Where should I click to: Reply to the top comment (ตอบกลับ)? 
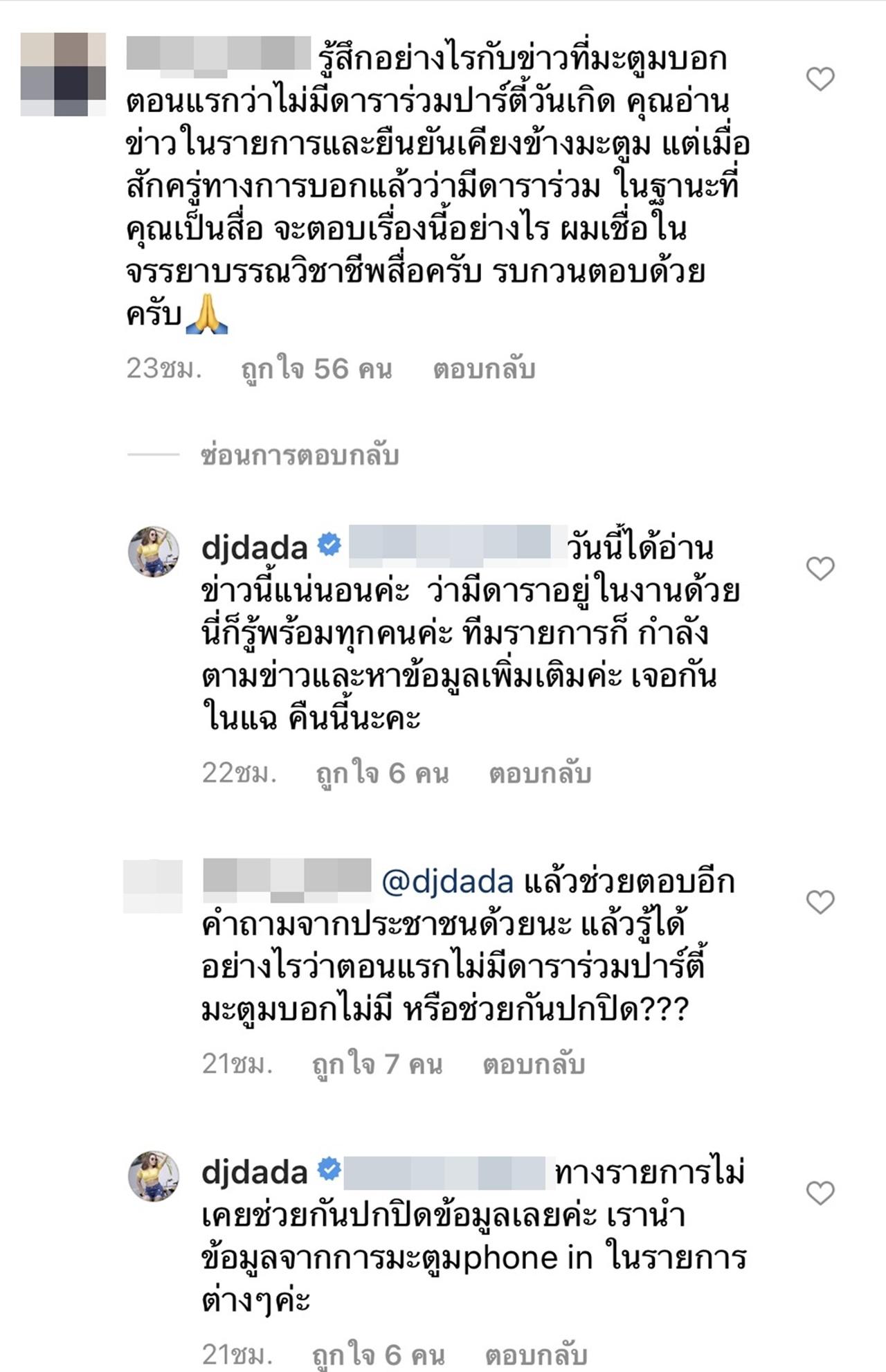484,369
